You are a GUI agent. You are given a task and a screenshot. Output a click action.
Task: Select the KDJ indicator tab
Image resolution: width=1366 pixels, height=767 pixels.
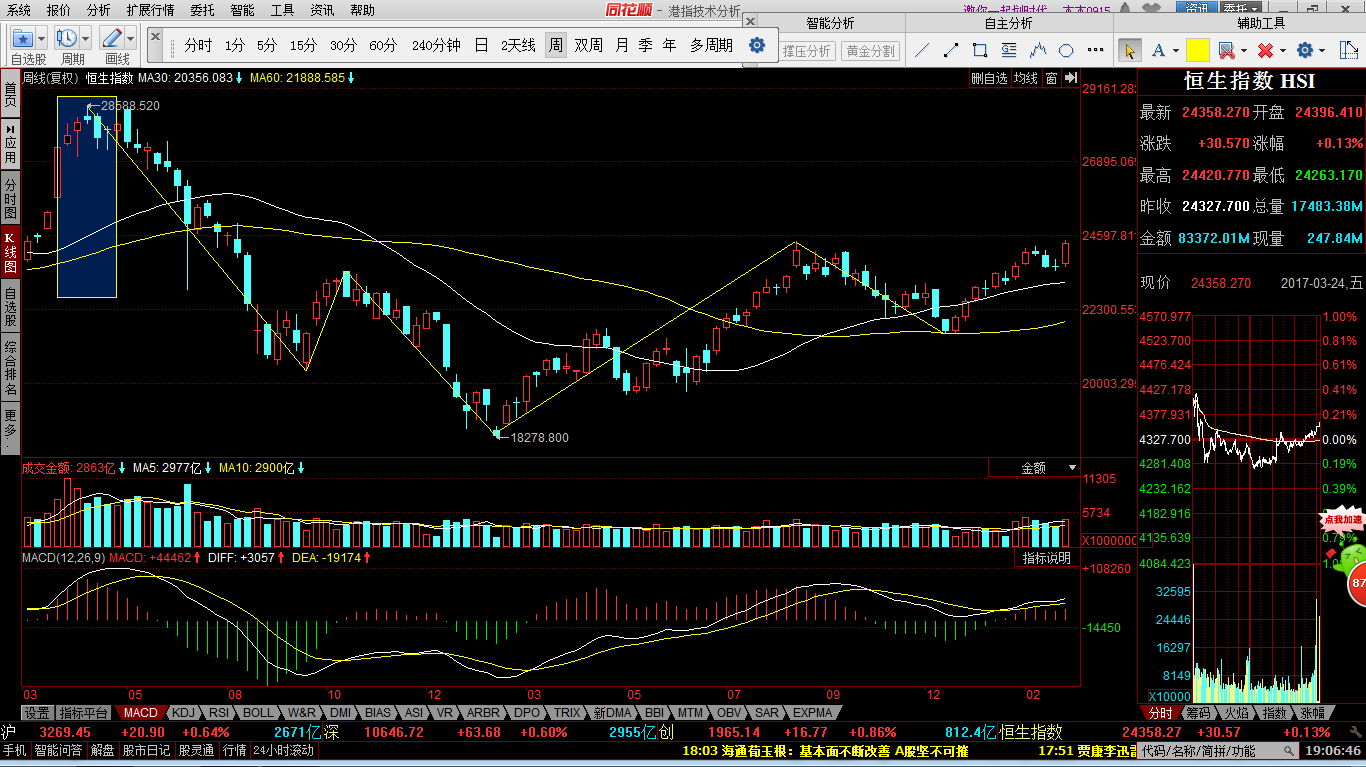click(x=183, y=713)
